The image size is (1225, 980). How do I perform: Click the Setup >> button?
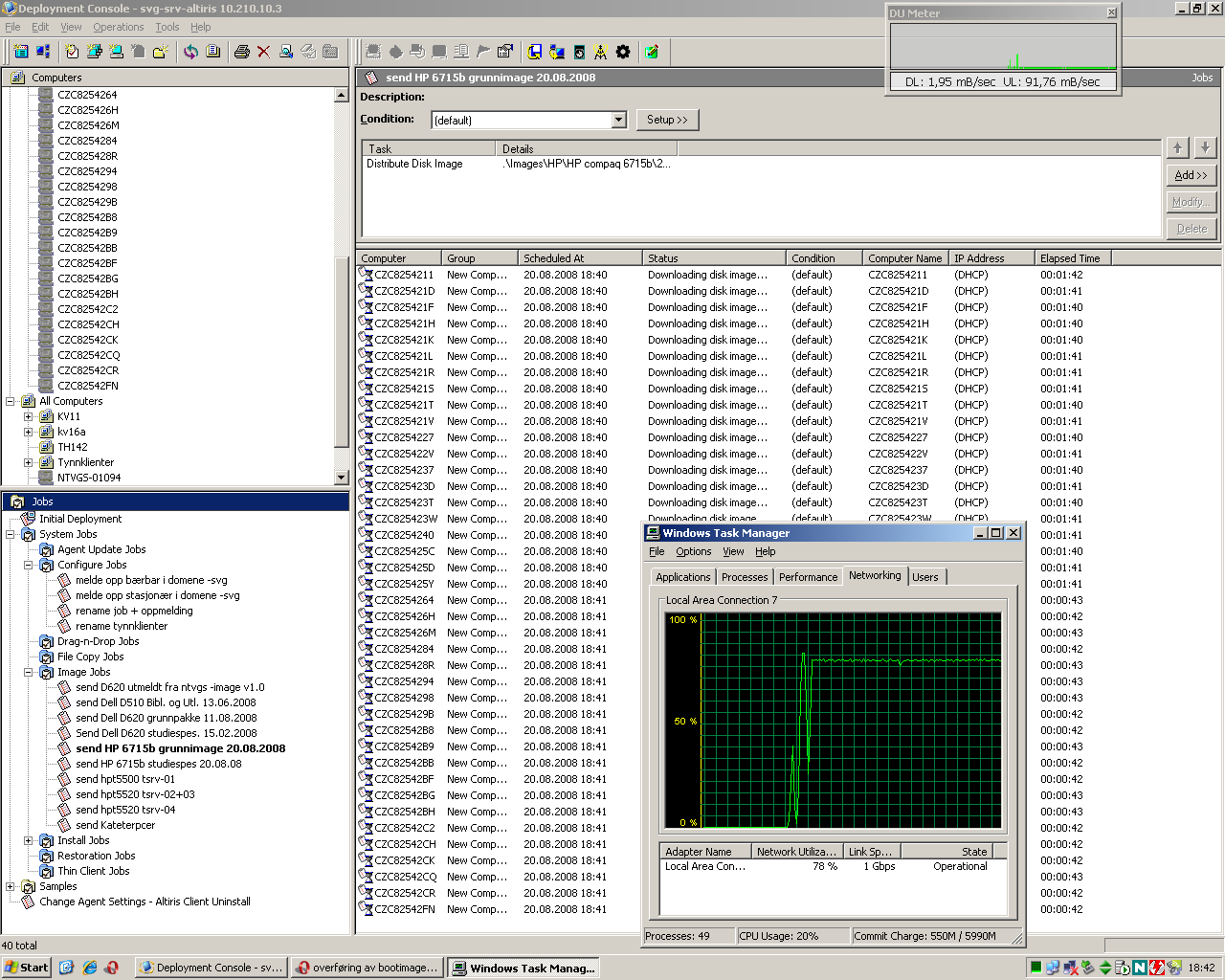[667, 120]
